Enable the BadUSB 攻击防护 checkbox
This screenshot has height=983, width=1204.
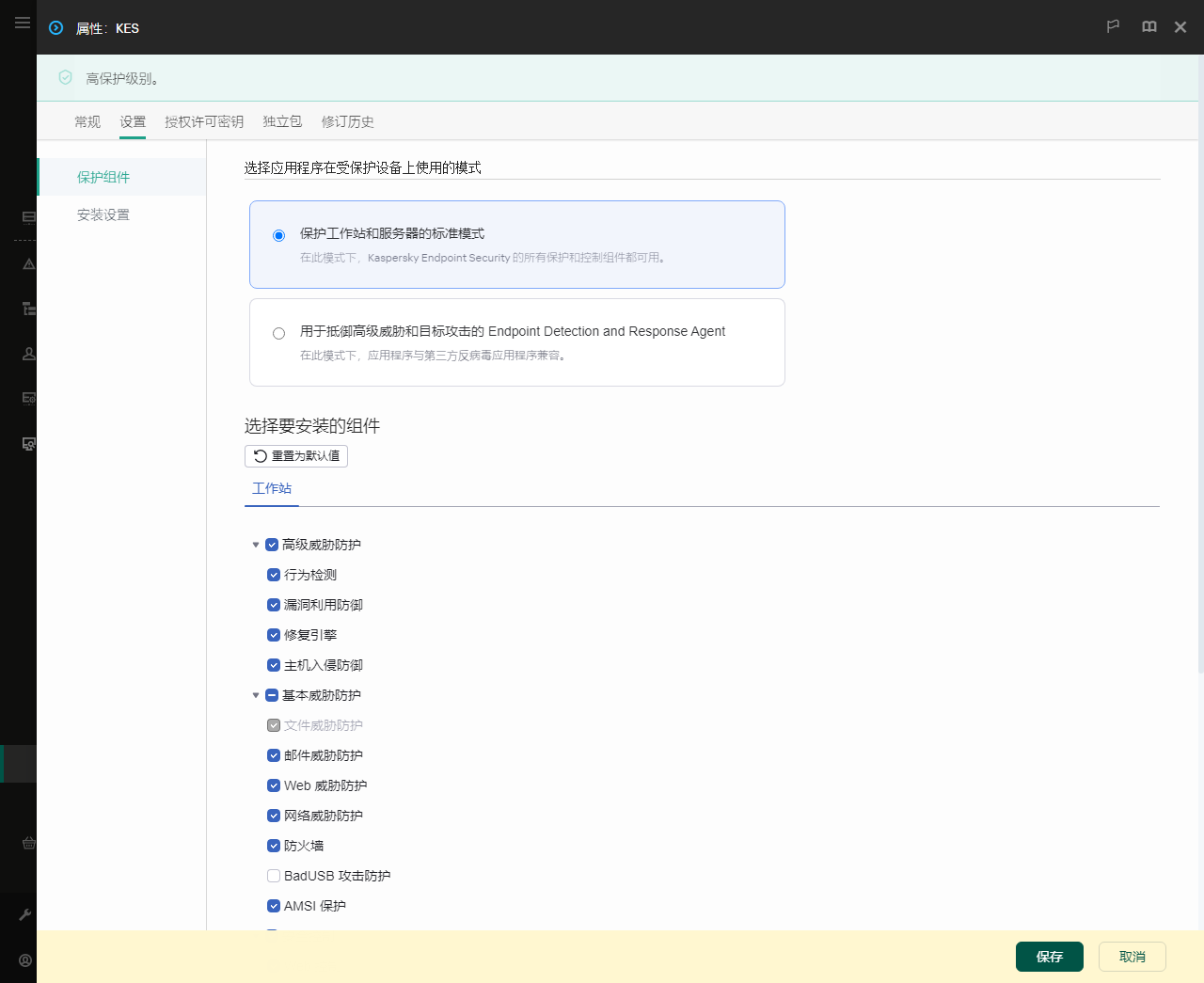(x=274, y=876)
